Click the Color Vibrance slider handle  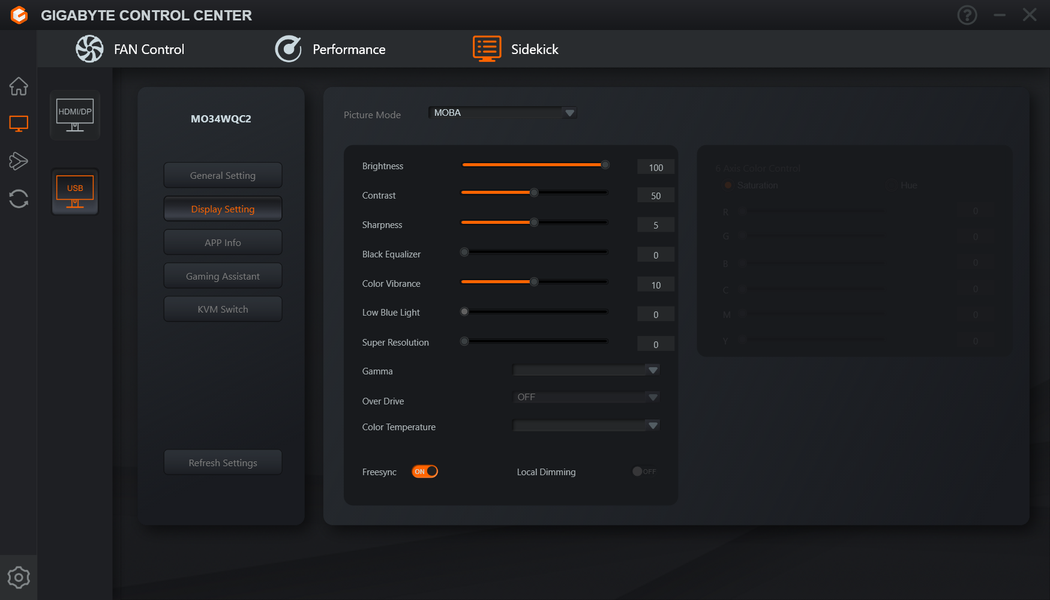(534, 282)
